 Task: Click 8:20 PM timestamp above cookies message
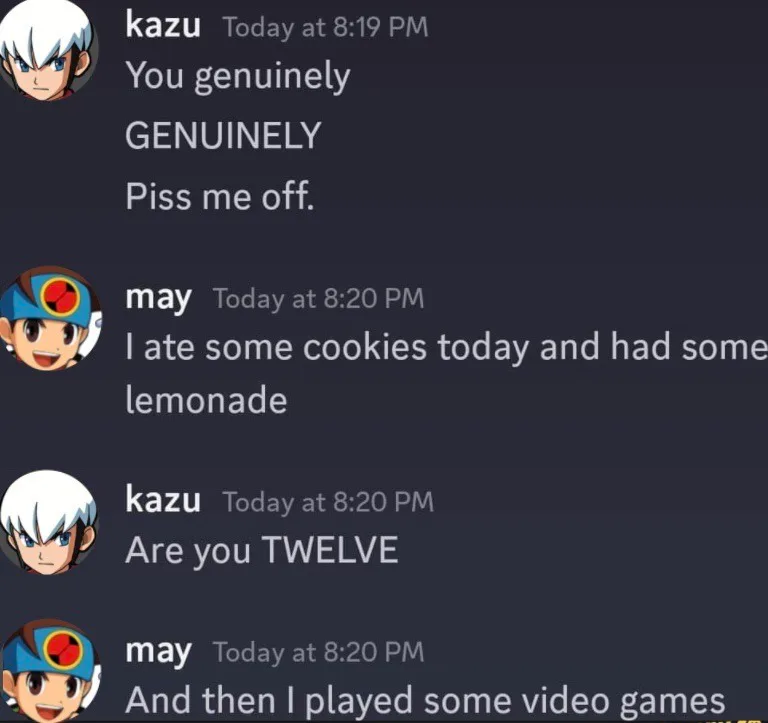point(318,299)
